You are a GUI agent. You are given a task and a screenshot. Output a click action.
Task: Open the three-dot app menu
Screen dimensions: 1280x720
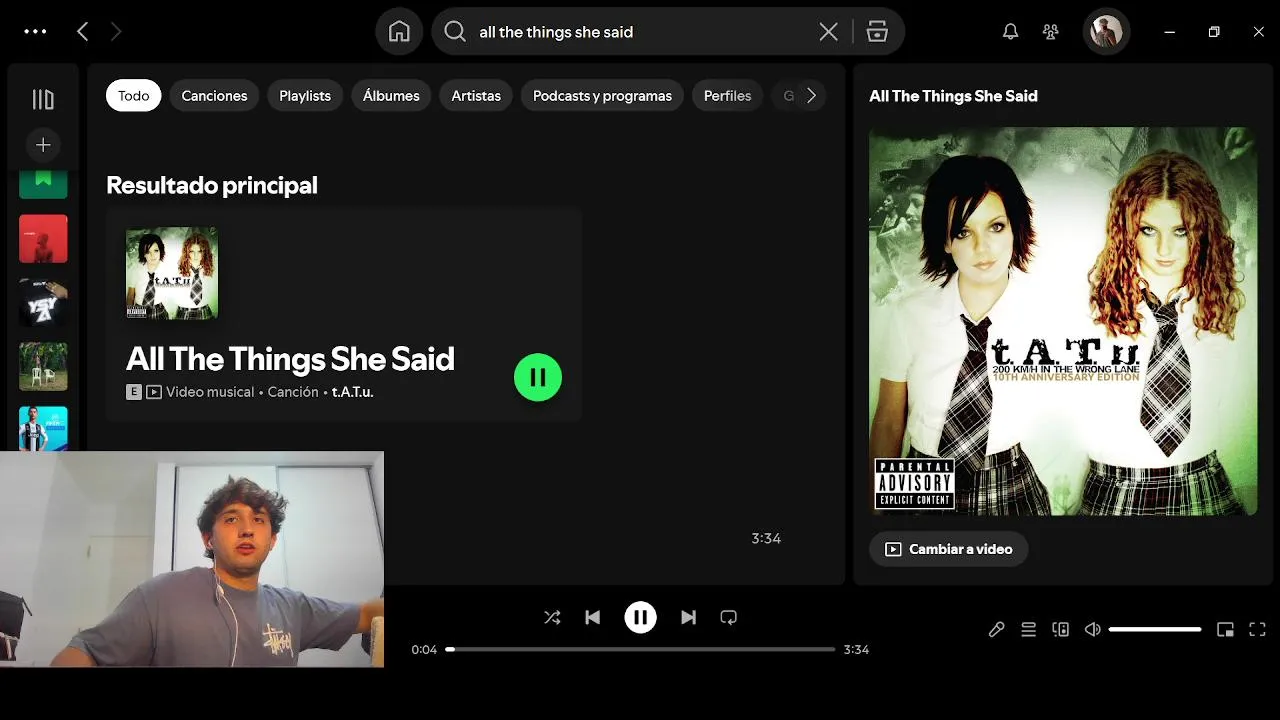35,31
